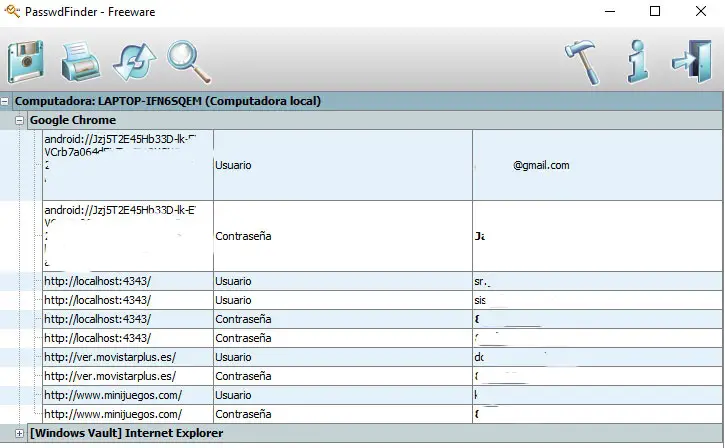The image size is (725, 448).
Task: Click the exit door icon
Action: tap(692, 61)
